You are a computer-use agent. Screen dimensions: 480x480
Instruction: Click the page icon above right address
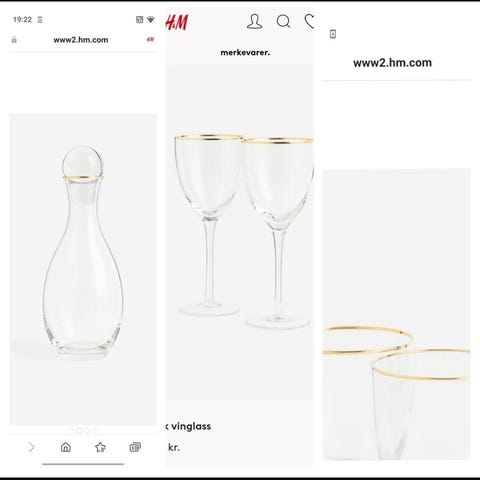pyautogui.click(x=333, y=34)
